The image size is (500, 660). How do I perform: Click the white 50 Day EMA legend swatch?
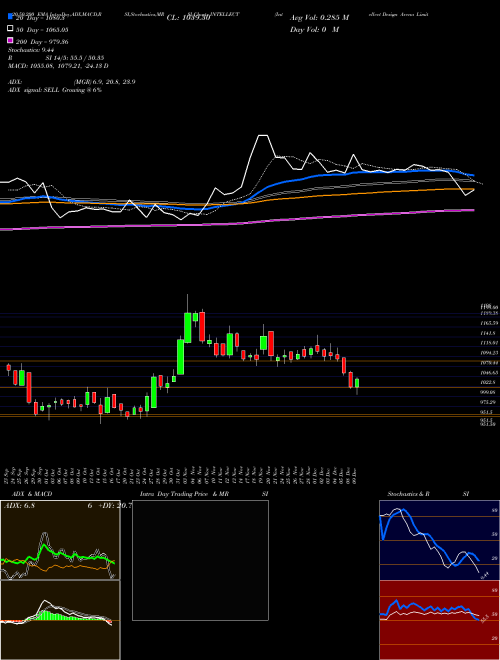click(11, 29)
